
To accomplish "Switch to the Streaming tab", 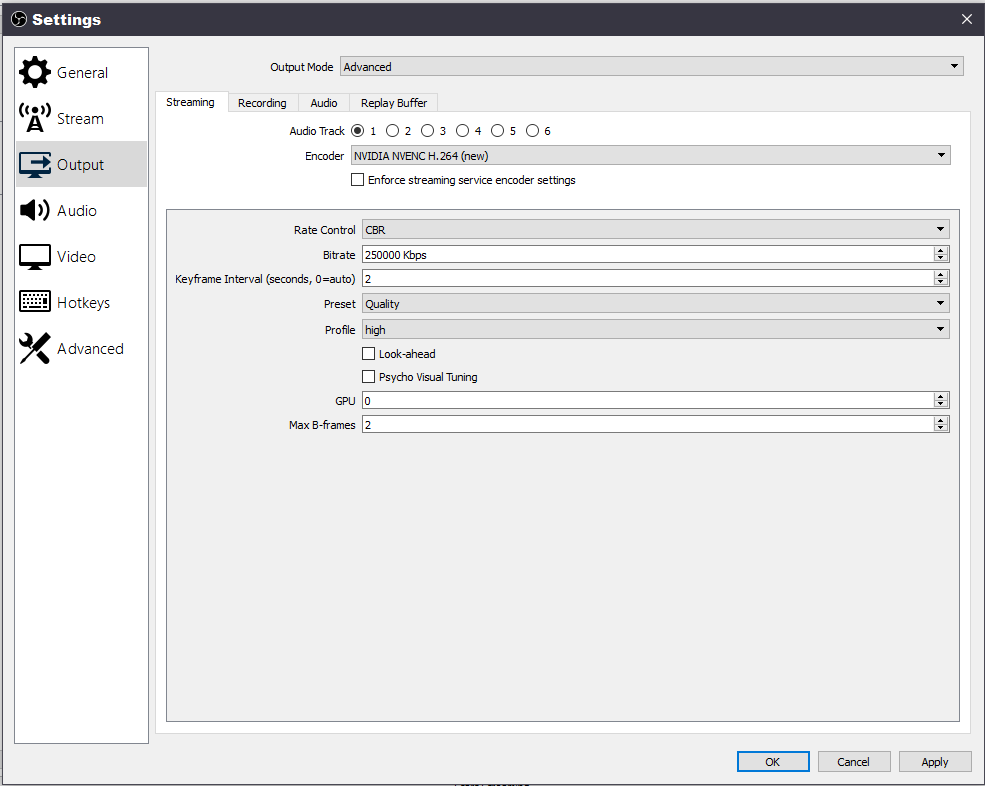I will pos(190,102).
